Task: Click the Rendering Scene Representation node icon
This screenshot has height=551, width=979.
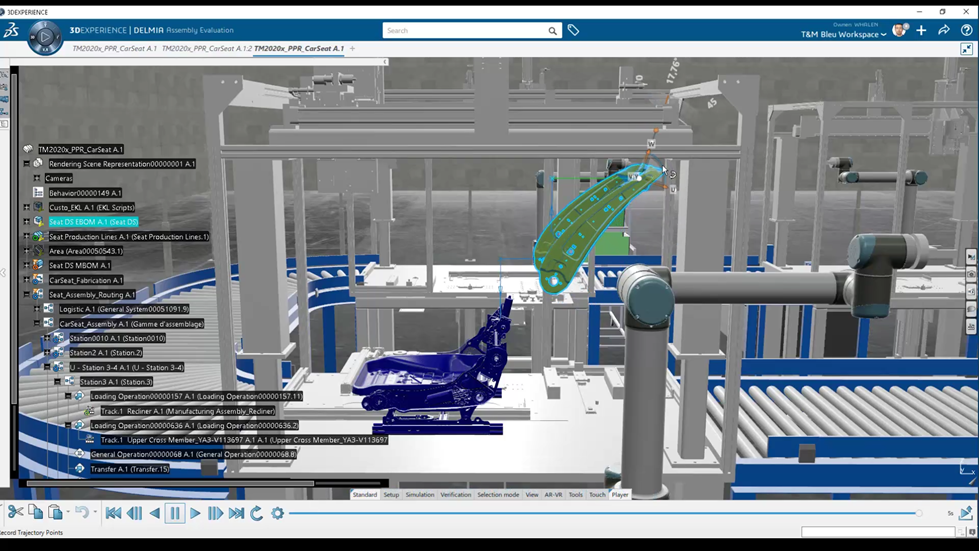Action: [38, 163]
